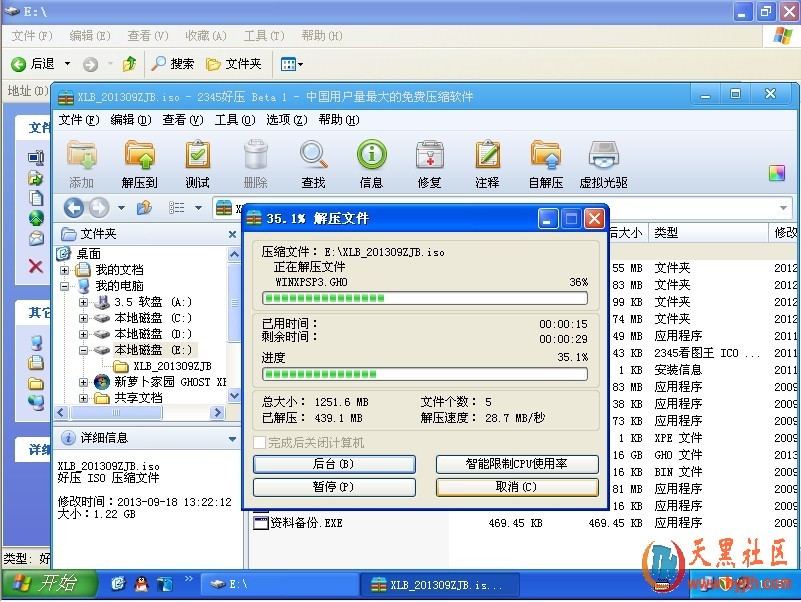This screenshot has height=602, width=801.
Task: Click the 暂停(P) pause button
Action: click(x=334, y=487)
